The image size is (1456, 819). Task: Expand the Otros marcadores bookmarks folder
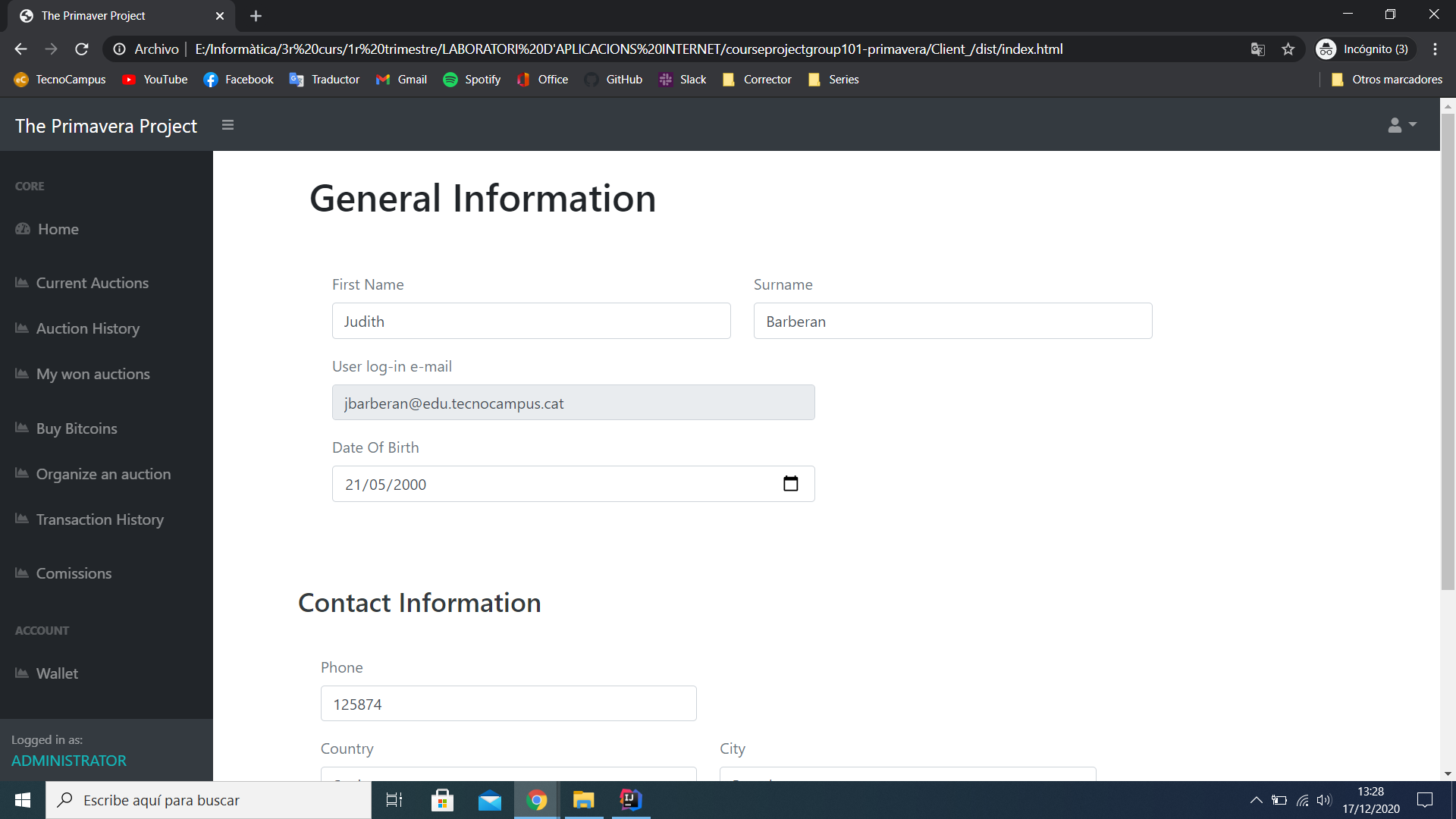pos(1387,79)
